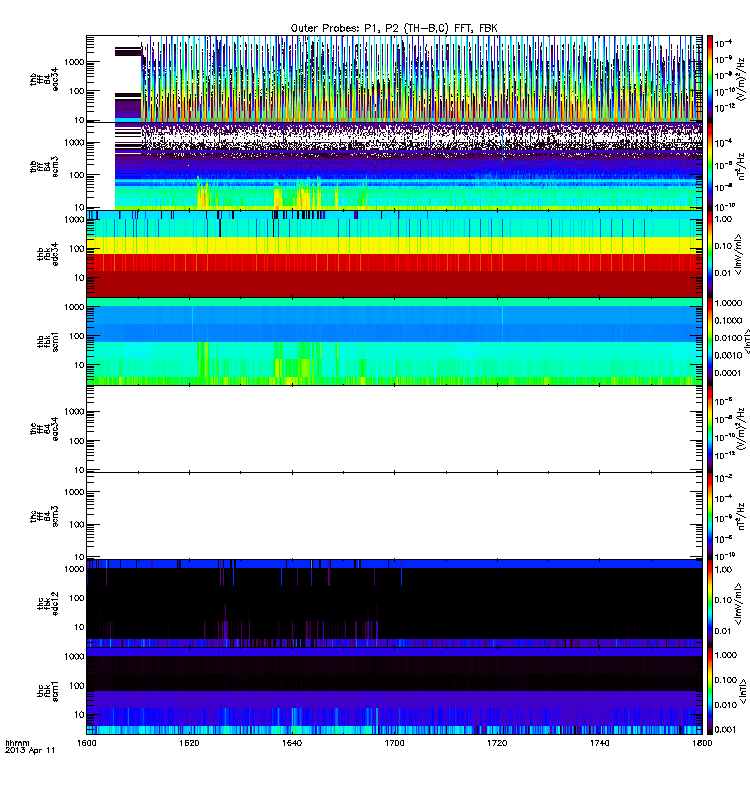Click the color bar beside thb fbk scm1 panel
The width and height of the screenshot is (750, 800).
(710, 341)
